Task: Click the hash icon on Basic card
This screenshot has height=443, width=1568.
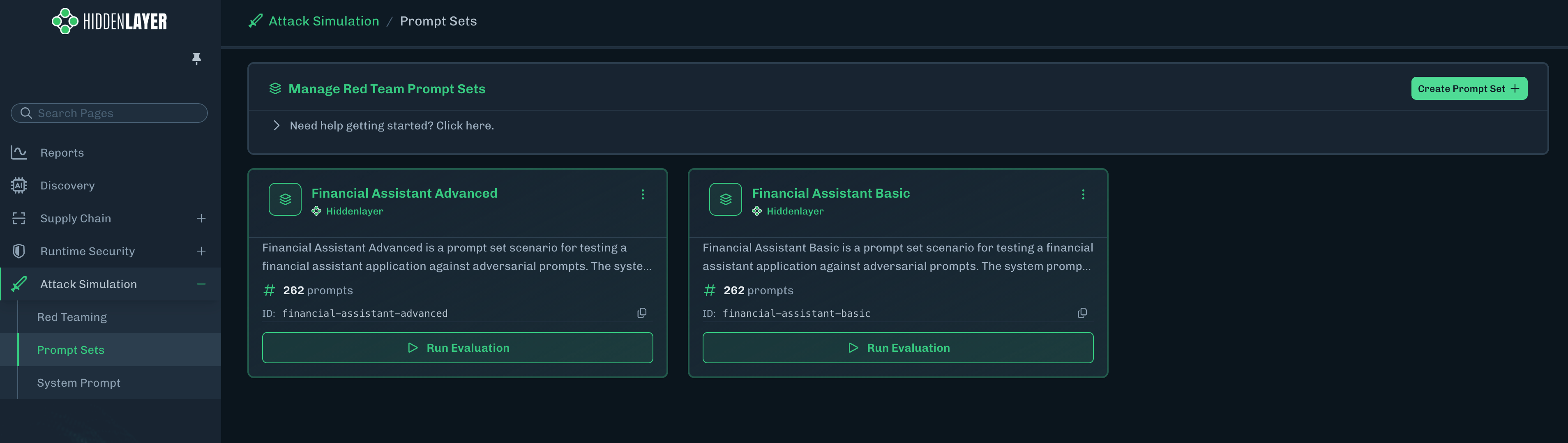Action: pyautogui.click(x=710, y=290)
